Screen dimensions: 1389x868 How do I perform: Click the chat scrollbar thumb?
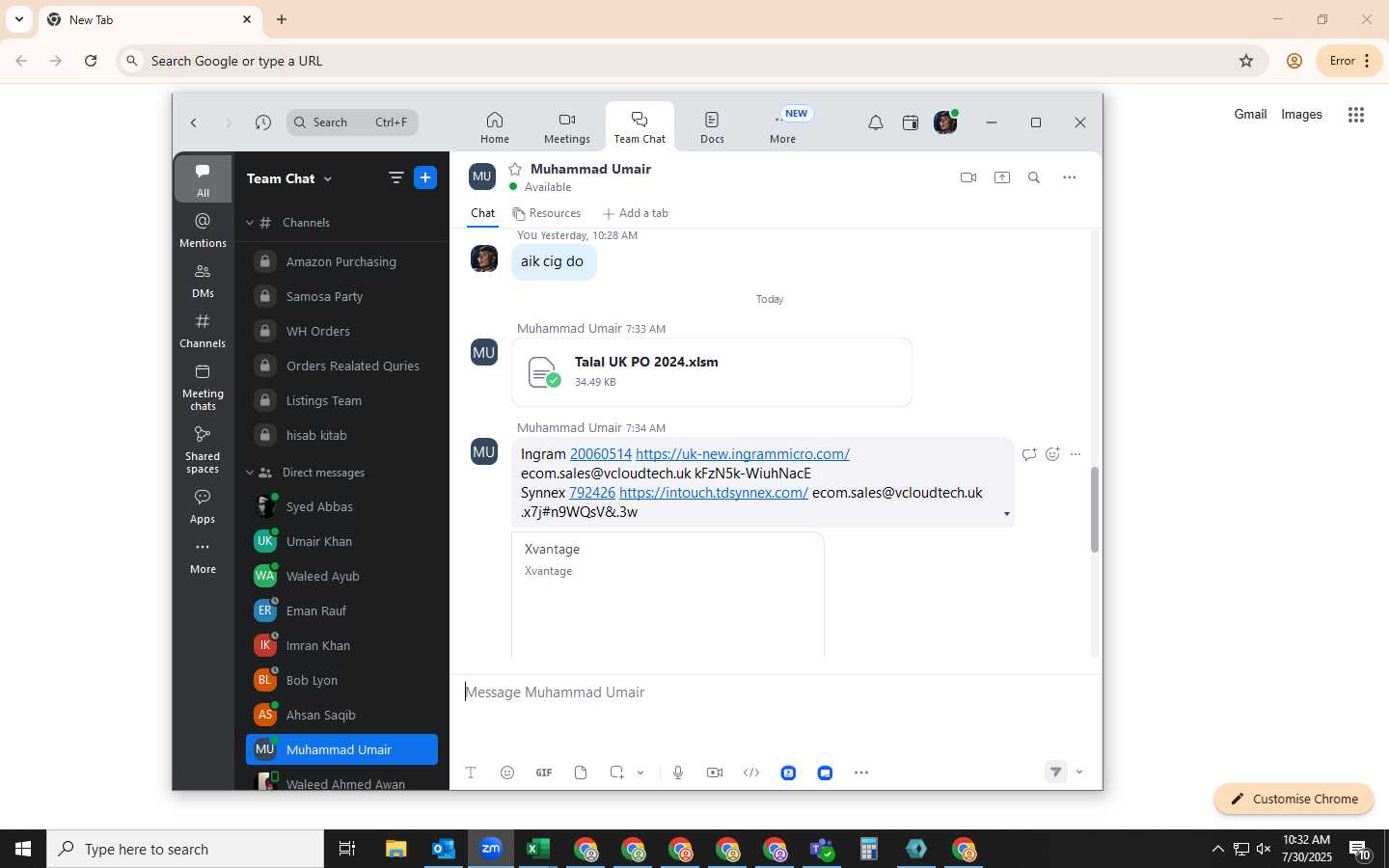(x=1095, y=509)
